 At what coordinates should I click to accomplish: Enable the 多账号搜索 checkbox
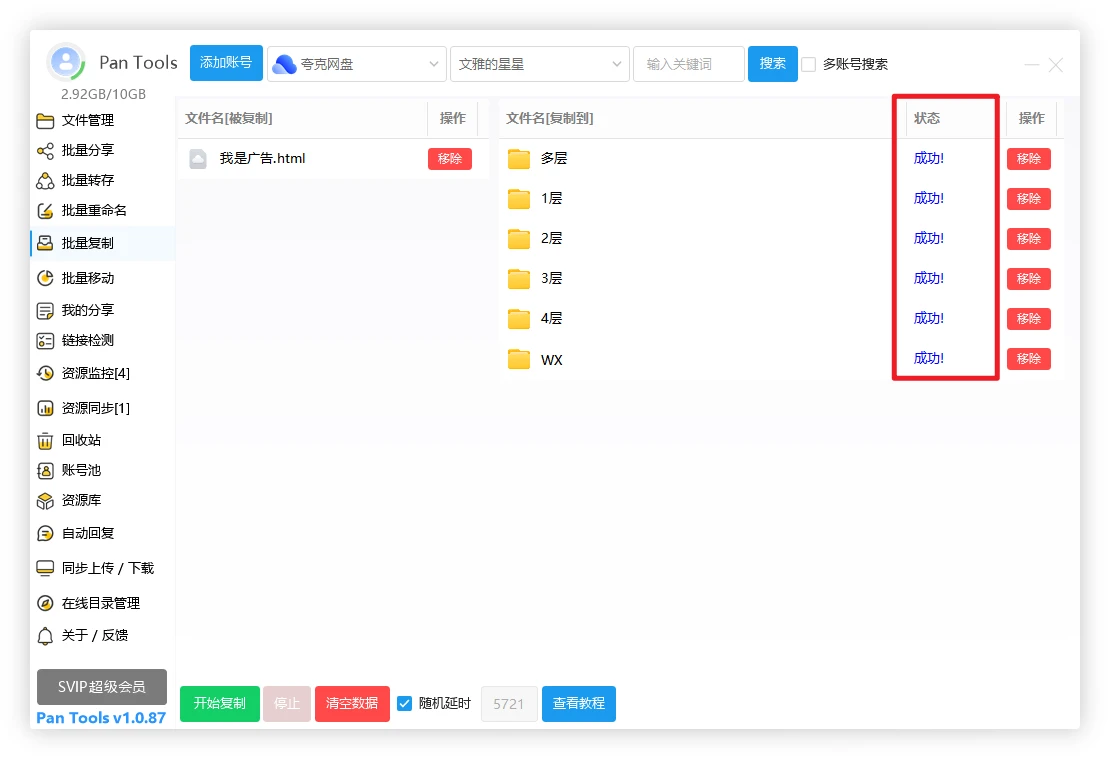[809, 64]
